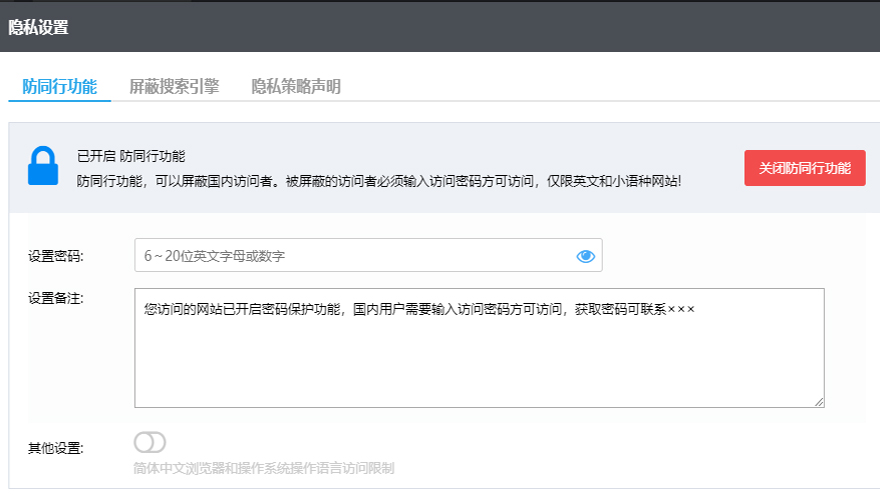
Task: Click the 简体中文浏览器和操作系统 restriction description
Action: [x=264, y=468]
